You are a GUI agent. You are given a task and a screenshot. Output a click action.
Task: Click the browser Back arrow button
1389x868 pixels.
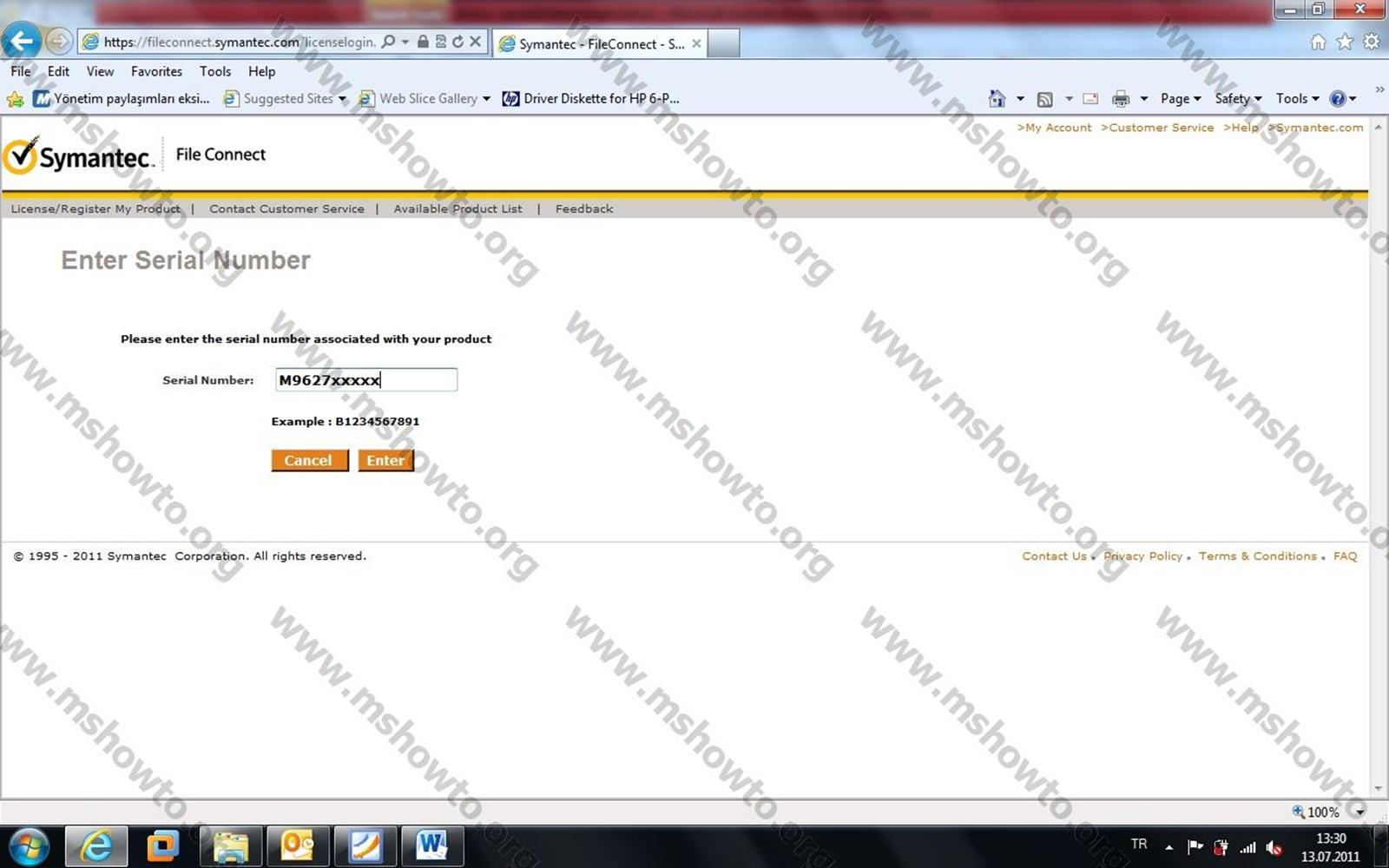pyautogui.click(x=21, y=41)
